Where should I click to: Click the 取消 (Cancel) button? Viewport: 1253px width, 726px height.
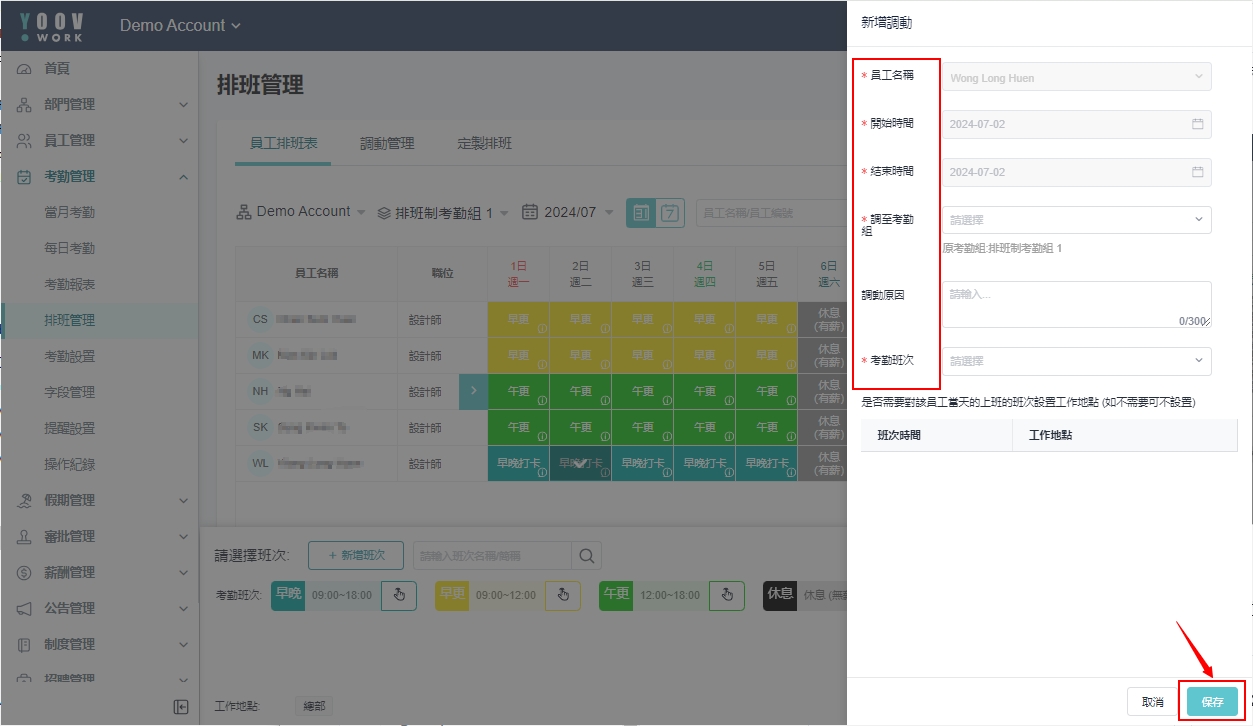[1152, 702]
